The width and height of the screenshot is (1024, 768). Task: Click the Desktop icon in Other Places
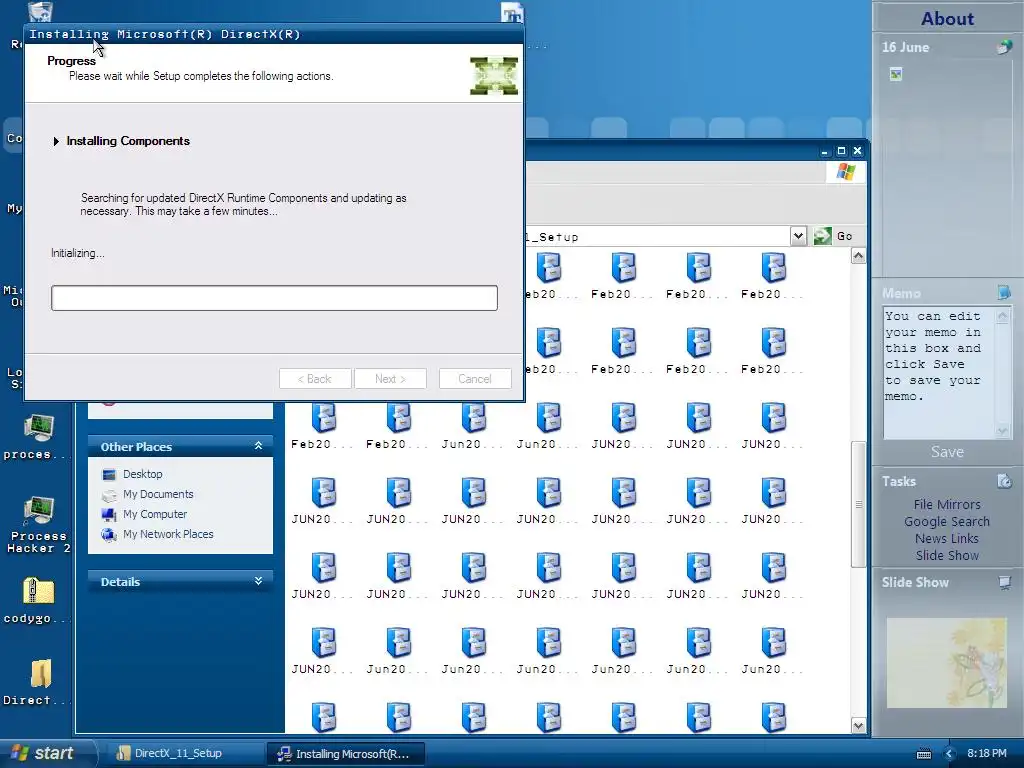coord(109,475)
